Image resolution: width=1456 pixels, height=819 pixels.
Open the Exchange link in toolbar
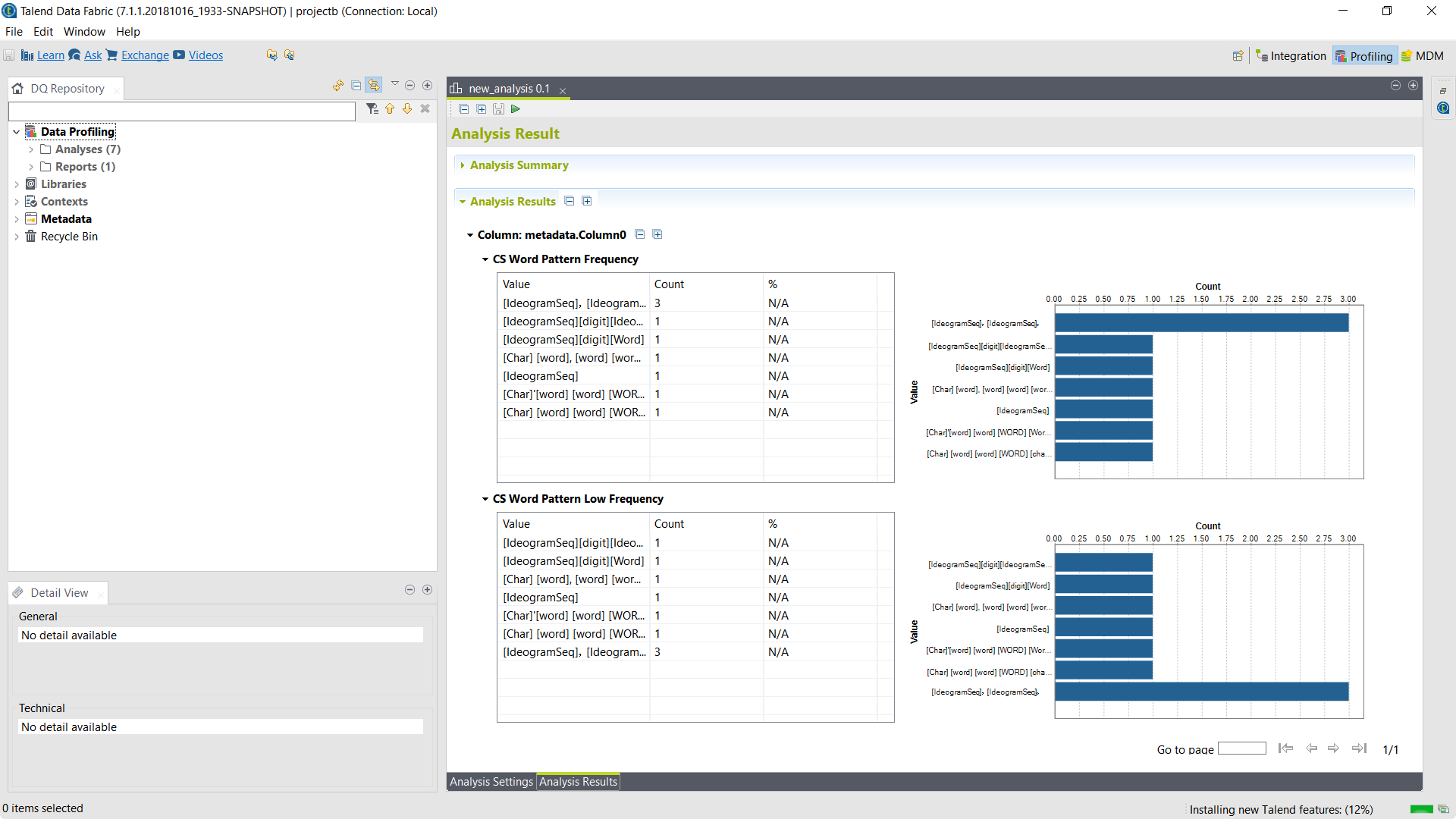(145, 55)
